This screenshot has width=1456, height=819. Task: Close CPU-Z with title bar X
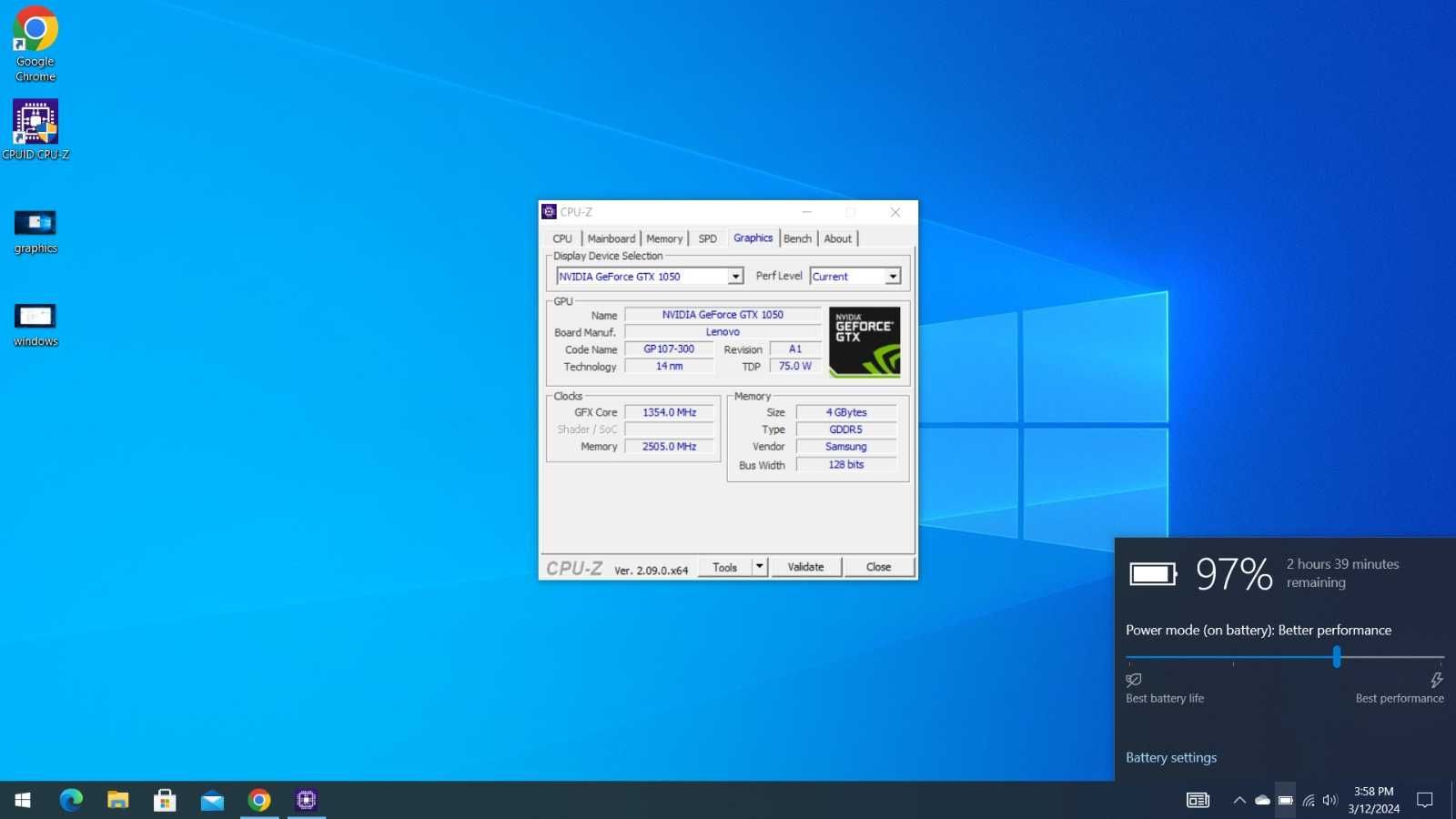[x=895, y=212]
